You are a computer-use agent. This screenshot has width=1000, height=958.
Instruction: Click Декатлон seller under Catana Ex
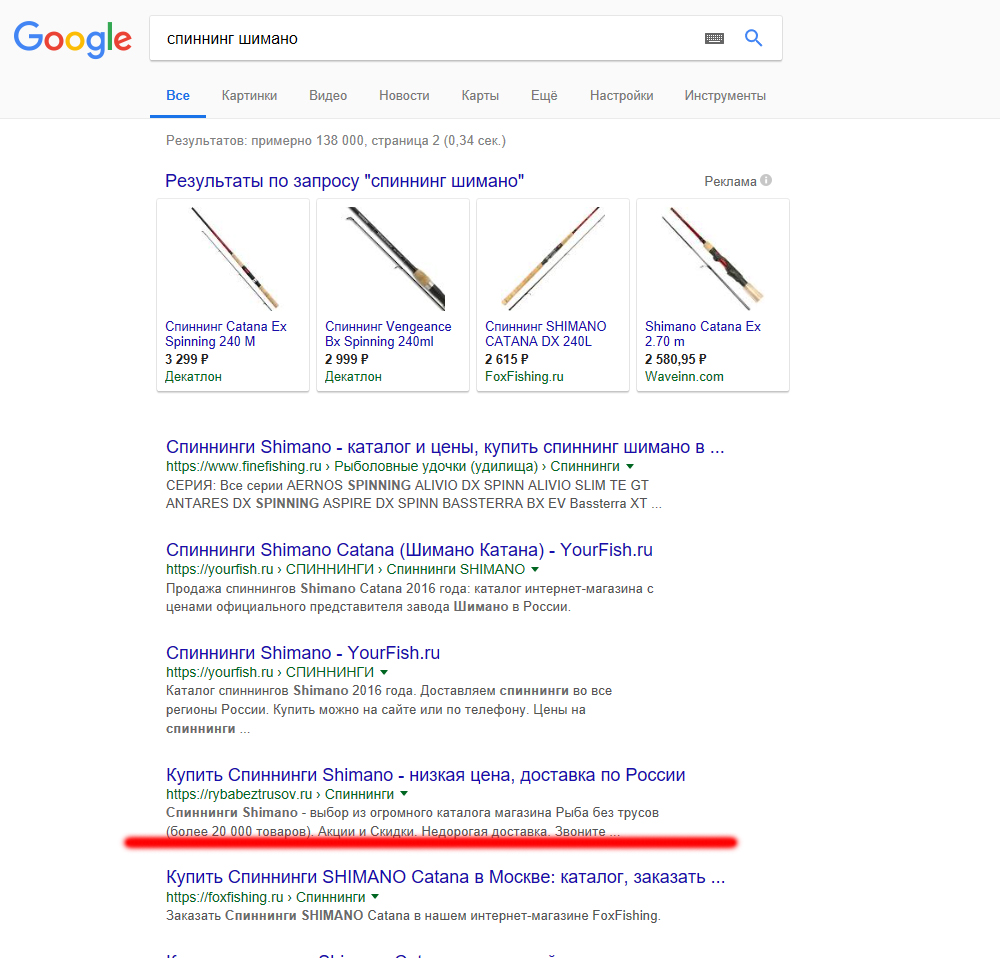(x=193, y=377)
